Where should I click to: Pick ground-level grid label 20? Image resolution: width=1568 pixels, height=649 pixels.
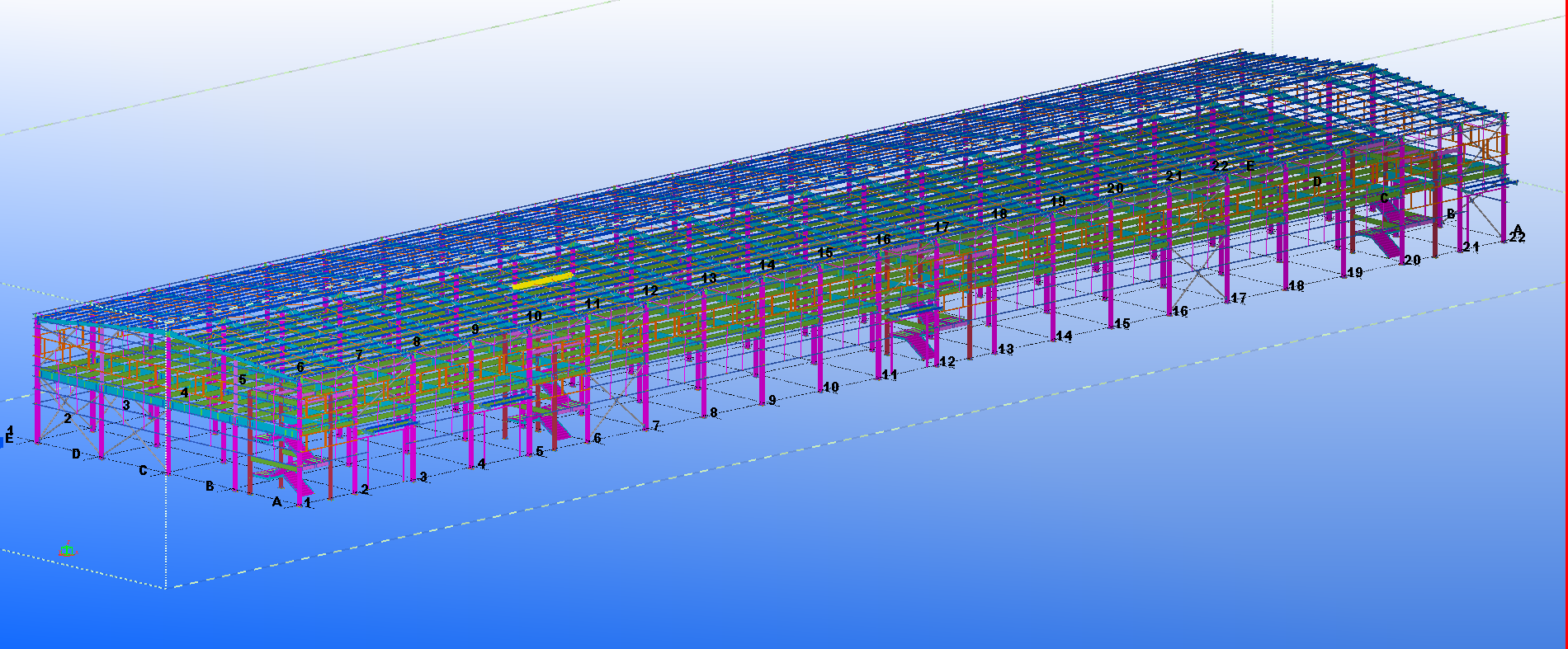[1412, 260]
